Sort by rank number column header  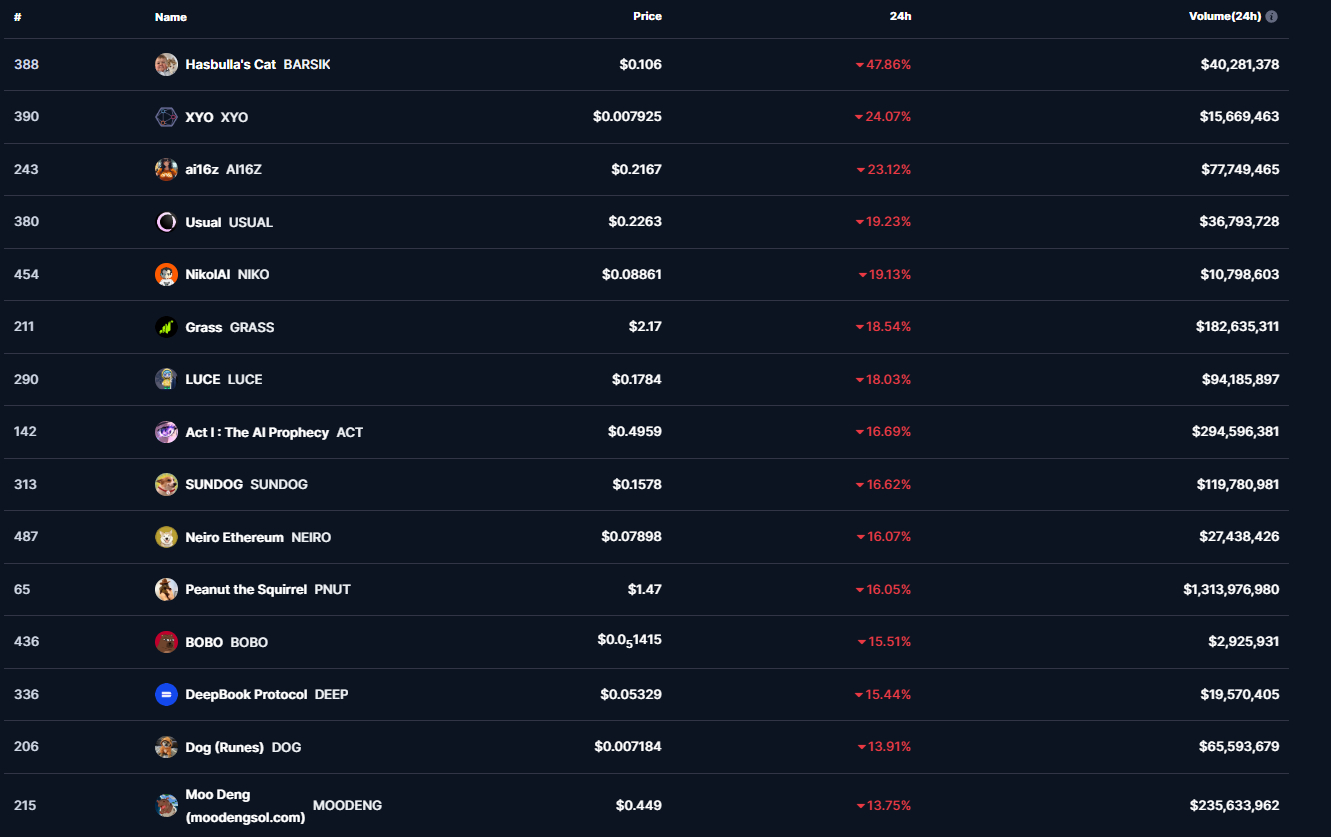click(x=18, y=17)
